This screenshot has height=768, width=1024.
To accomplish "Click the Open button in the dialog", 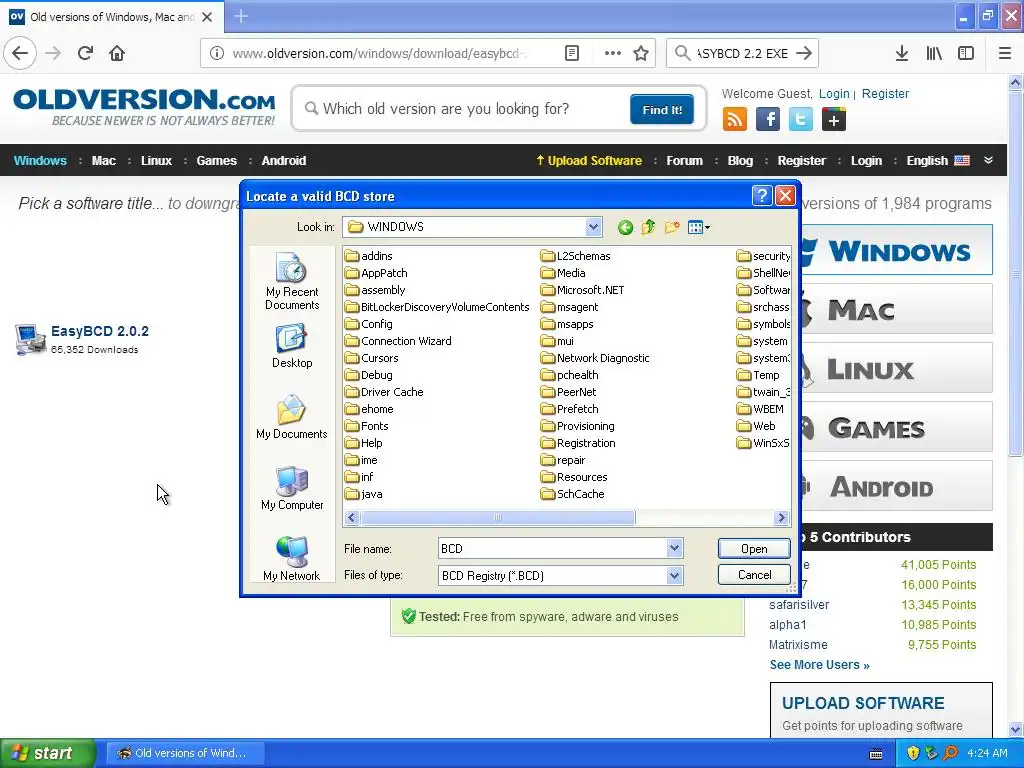I will coord(754,549).
